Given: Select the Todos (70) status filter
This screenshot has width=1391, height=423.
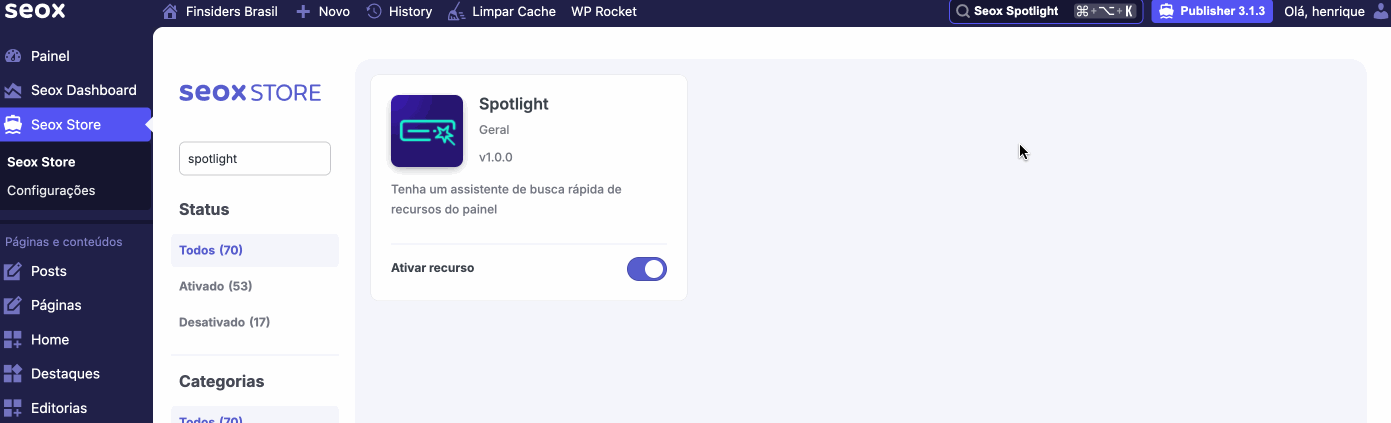Looking at the screenshot, I should [x=211, y=250].
